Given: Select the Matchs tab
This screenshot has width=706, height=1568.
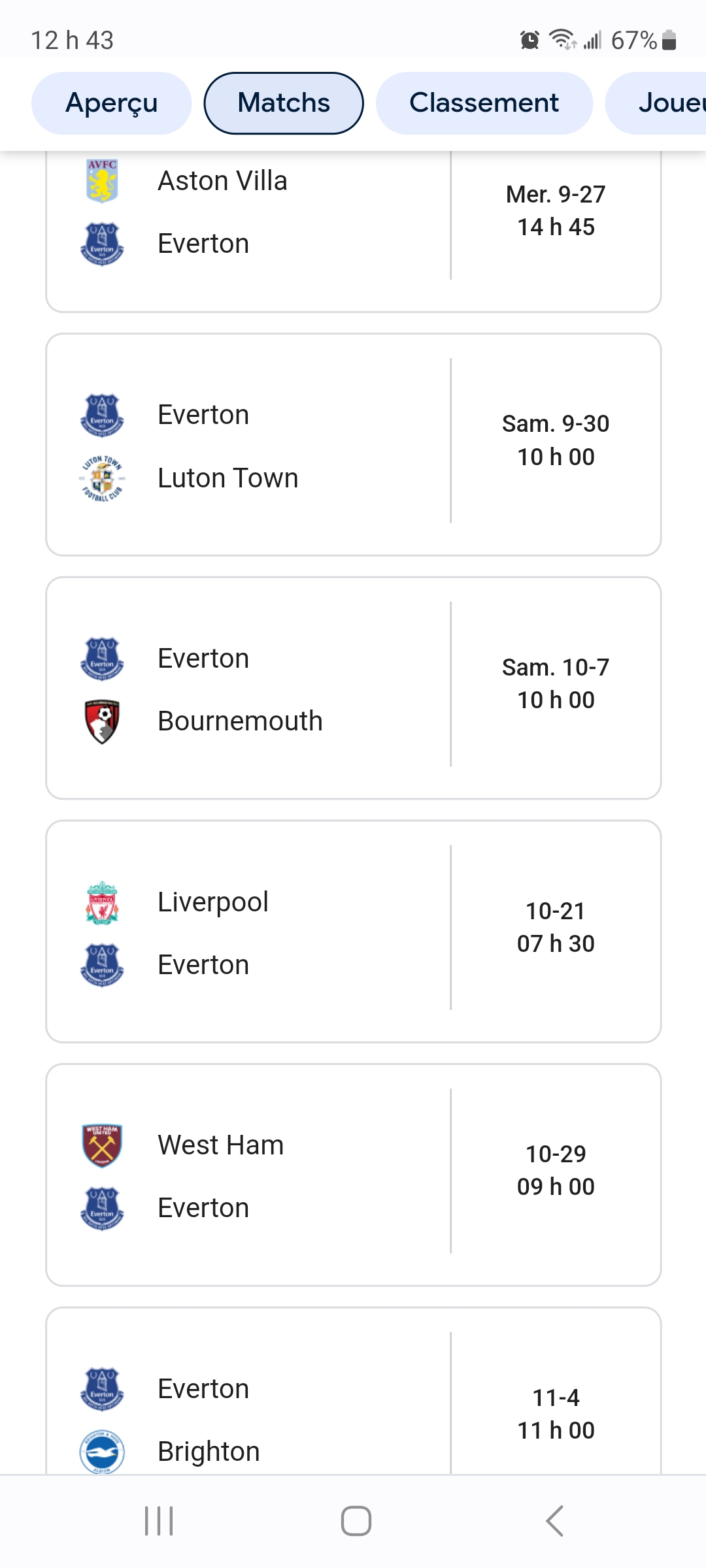Looking at the screenshot, I should 284,103.
